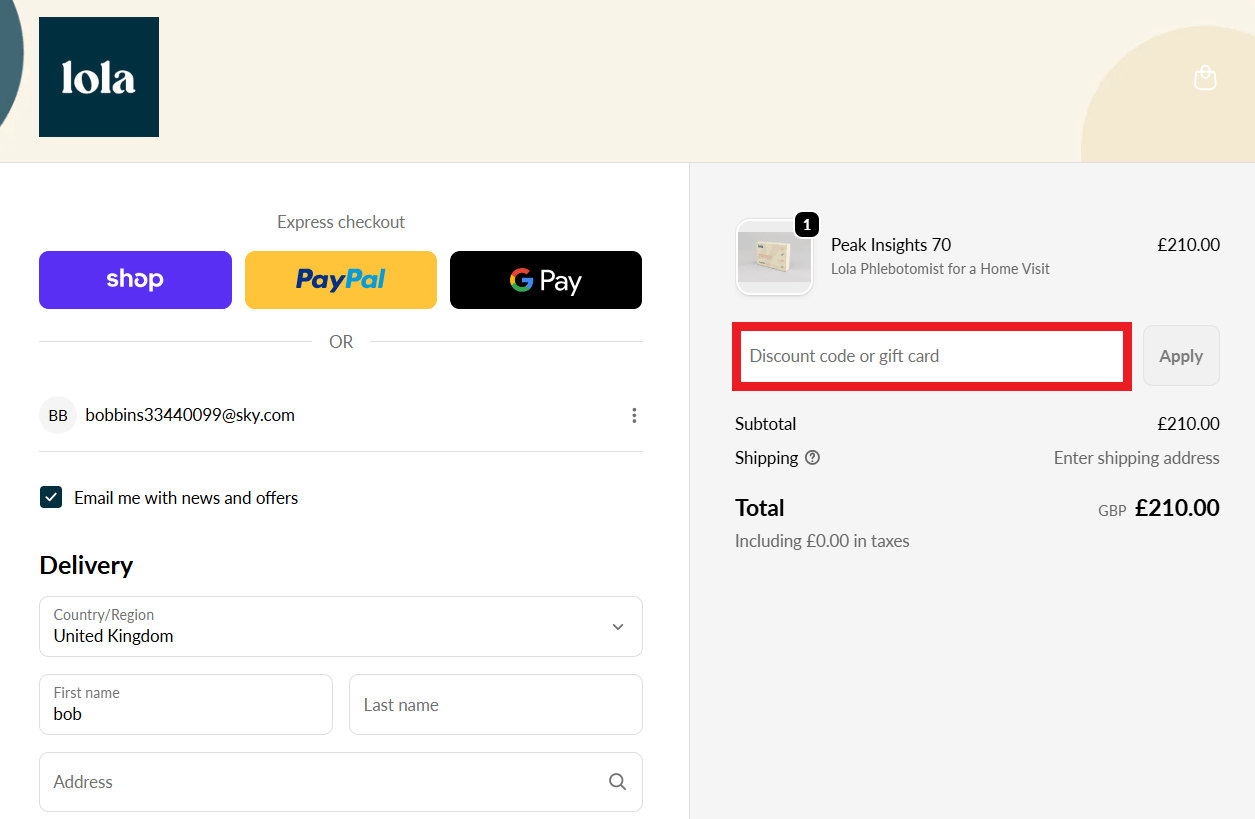The width and height of the screenshot is (1255, 819).
Task: Click the bobbins33440099@sky.com email entry
Action: tap(190, 415)
